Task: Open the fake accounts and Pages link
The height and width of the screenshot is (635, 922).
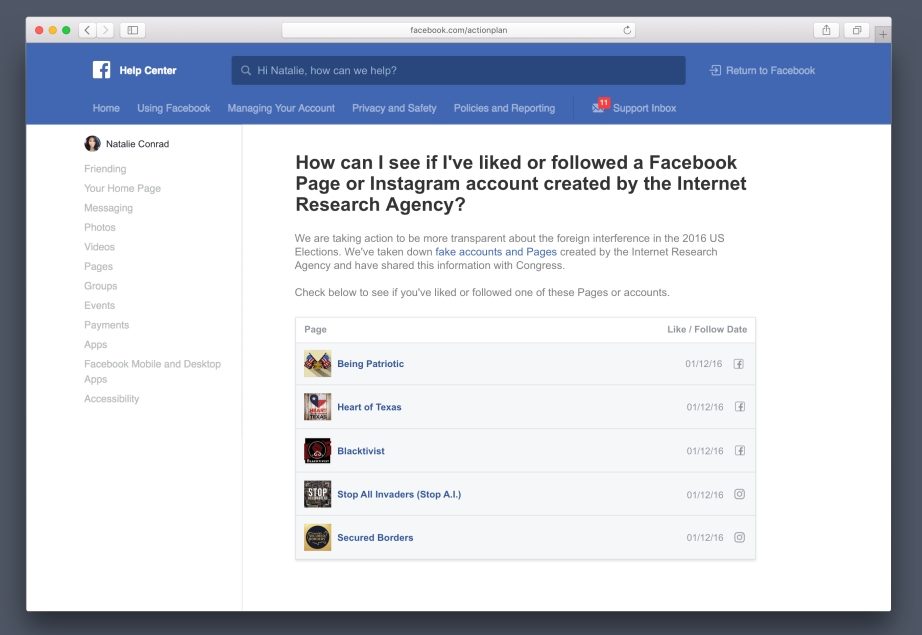Action: click(x=496, y=252)
